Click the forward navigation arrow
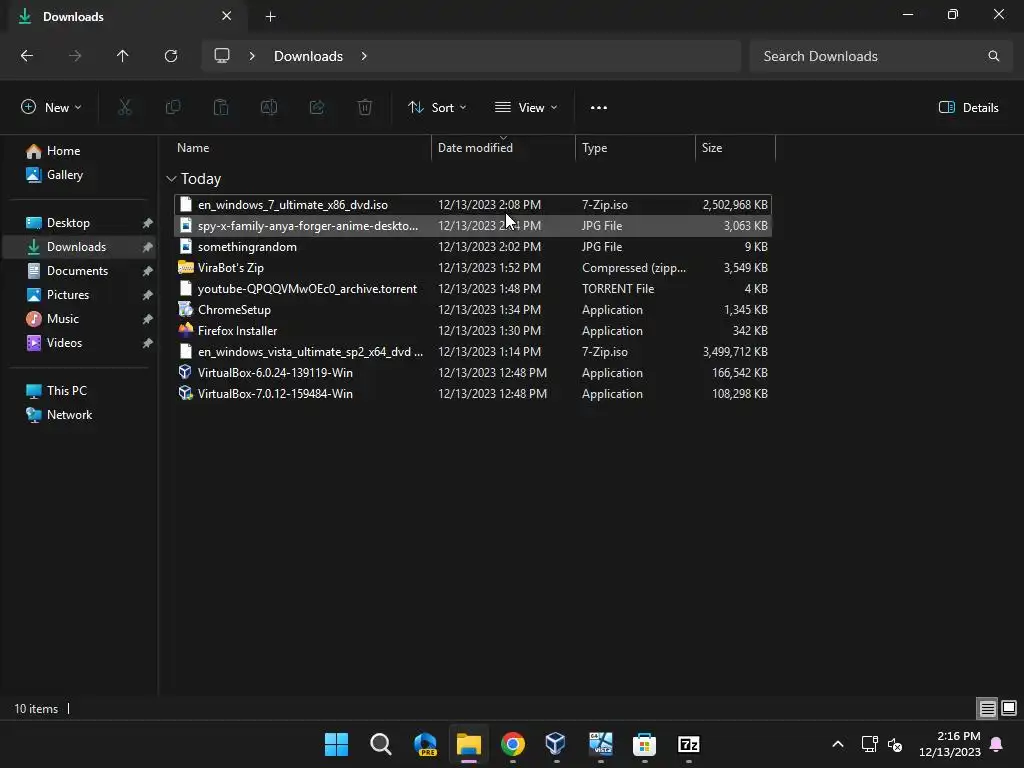The width and height of the screenshot is (1024, 768). (x=75, y=56)
